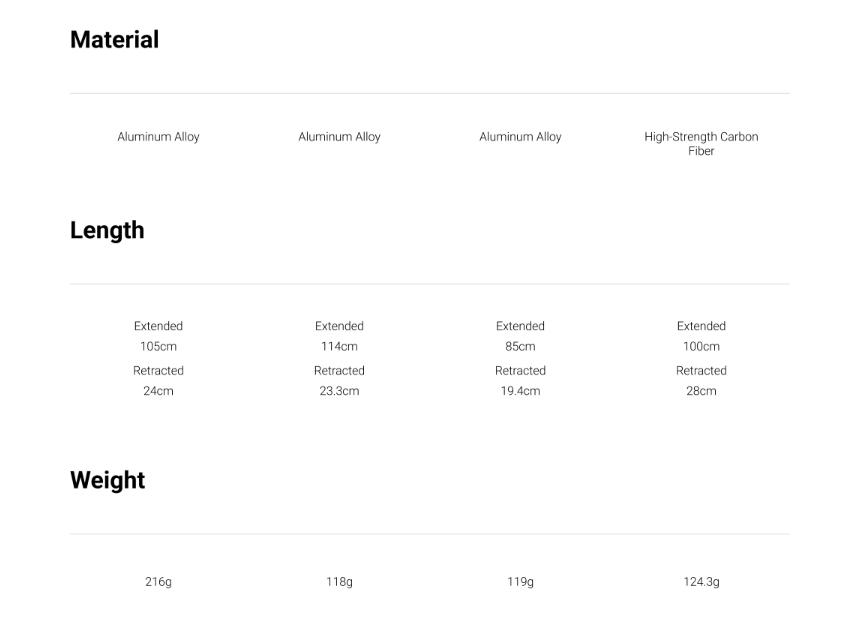Viewport: 865px width, 619px height.
Task: Click the 100cm extended length value
Action: coord(701,346)
